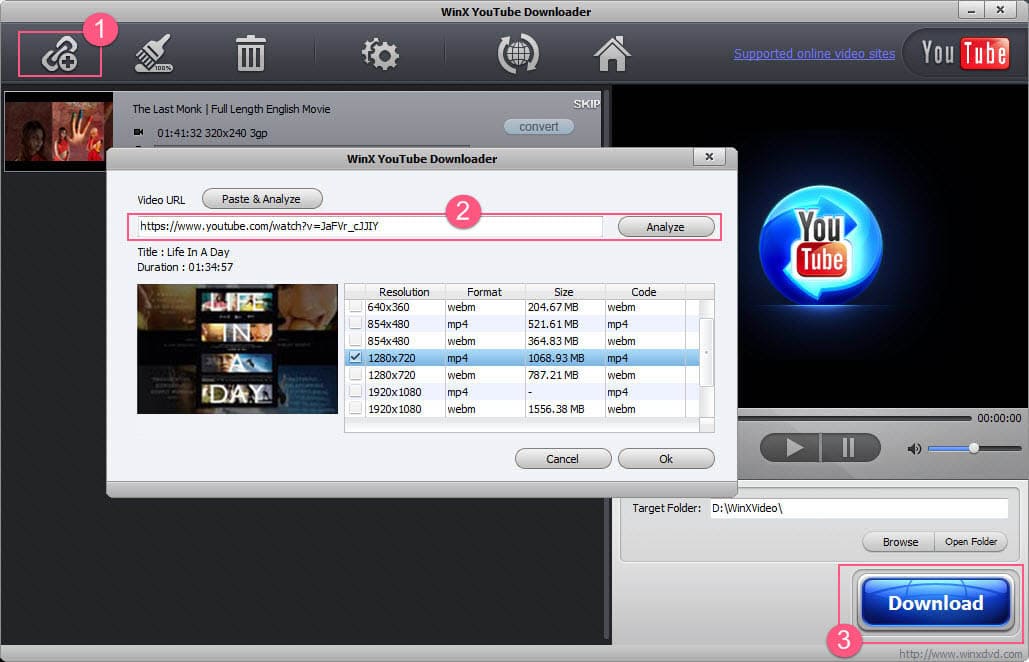Viewport: 1029px width, 662px height.
Task: Click the Analyze button
Action: [x=665, y=227]
